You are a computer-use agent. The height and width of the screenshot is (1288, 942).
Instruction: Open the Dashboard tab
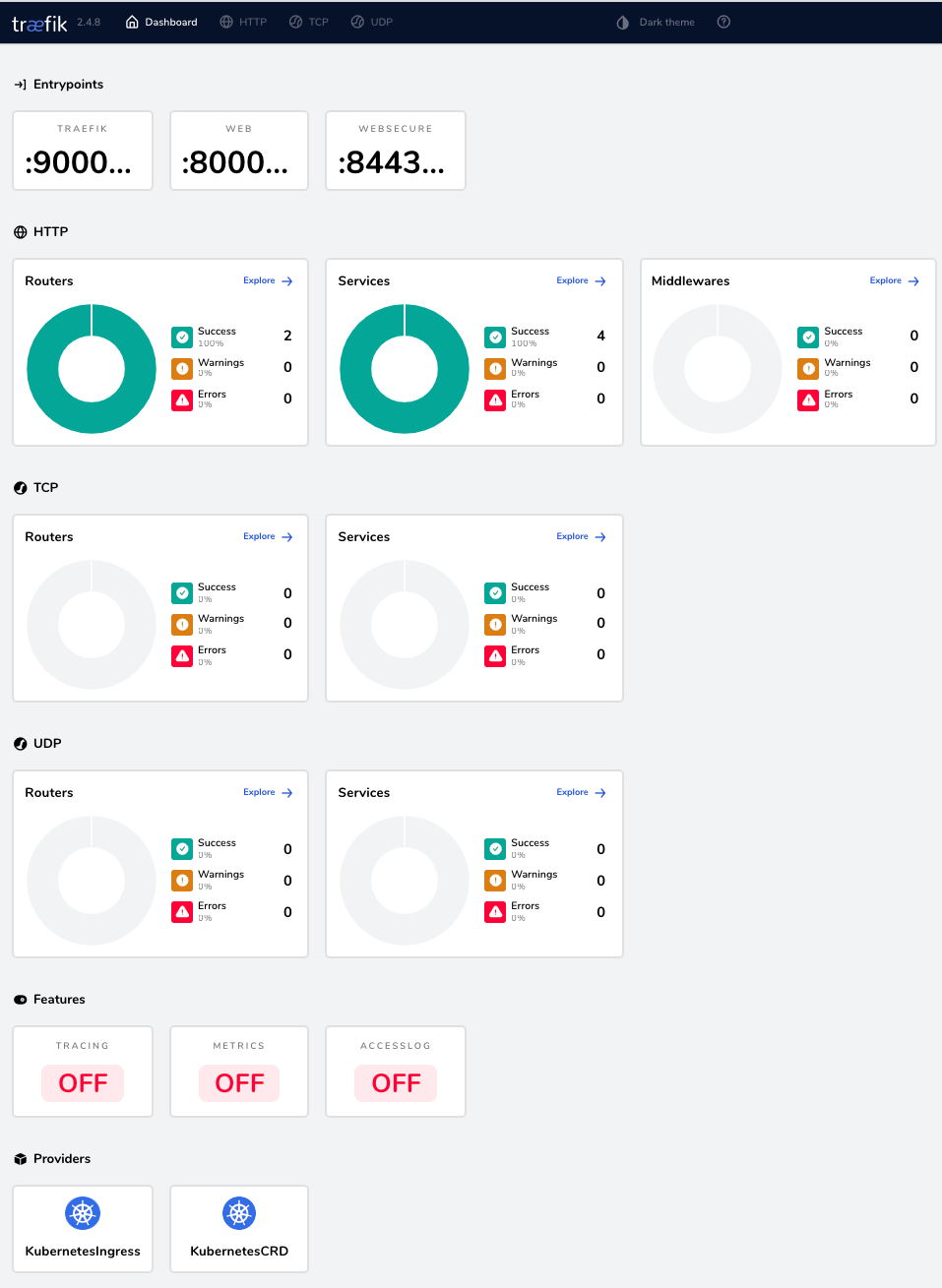pos(160,22)
